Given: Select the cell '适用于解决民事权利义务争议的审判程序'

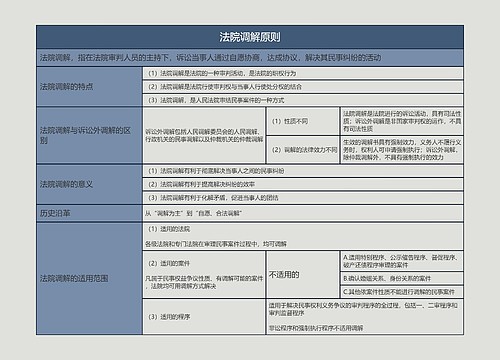Looking at the screenshot, I should (x=365, y=317).
